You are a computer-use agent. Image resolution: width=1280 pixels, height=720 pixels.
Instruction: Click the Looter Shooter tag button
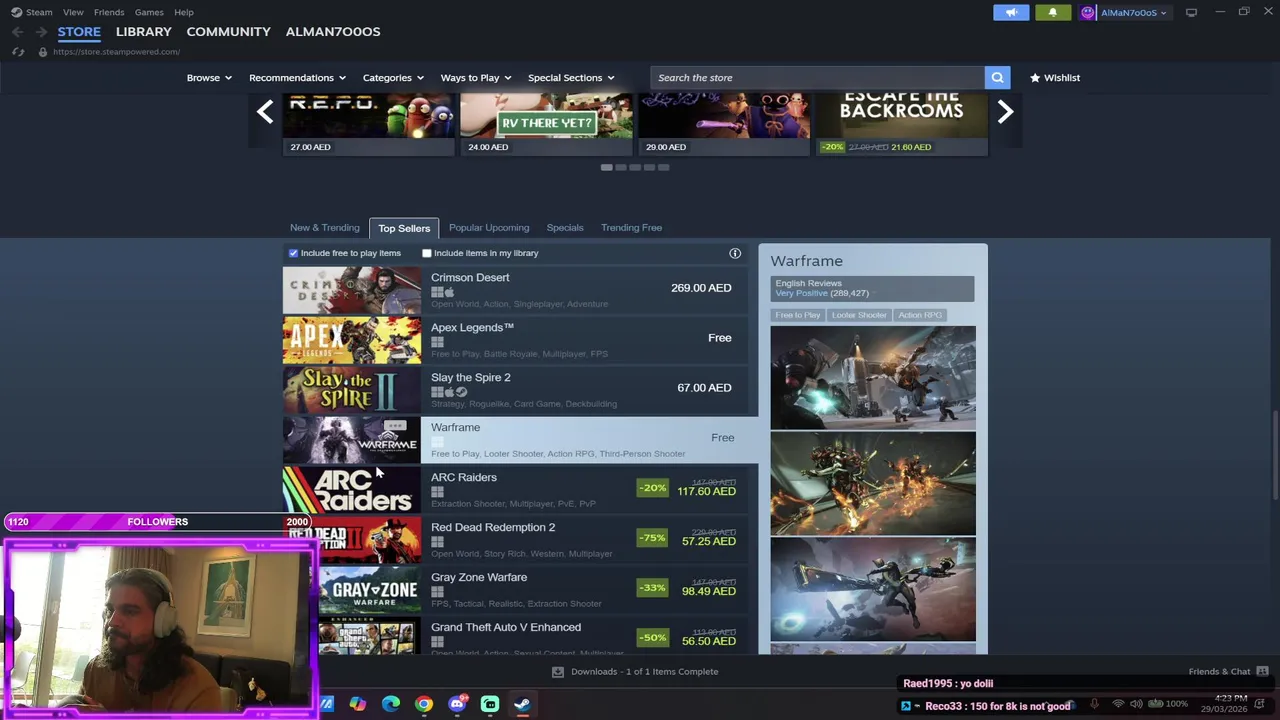[859, 315]
